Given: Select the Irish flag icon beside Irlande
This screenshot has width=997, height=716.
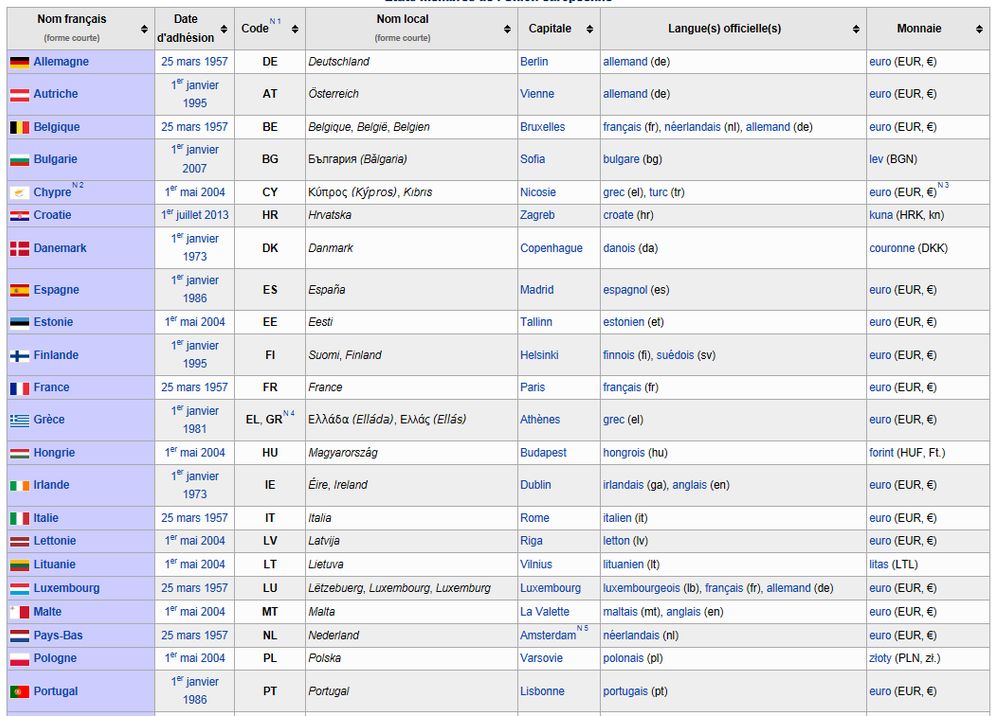Looking at the screenshot, I should coord(20,486).
